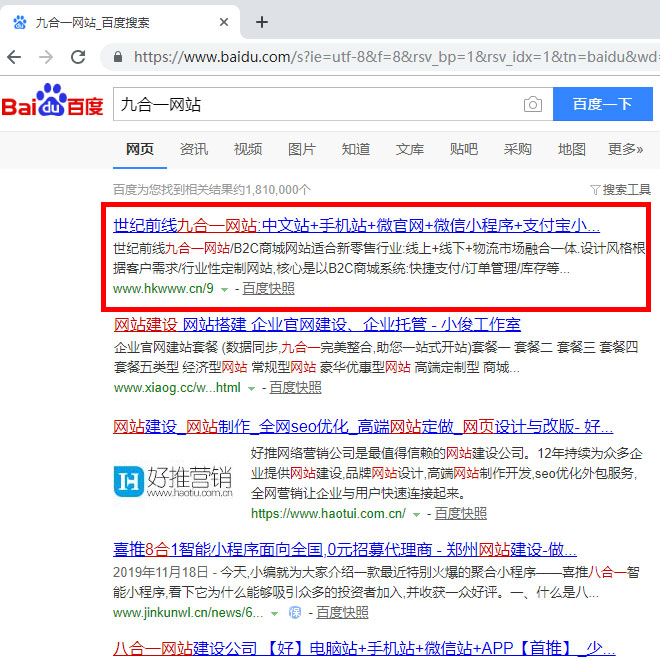Open the 喜推8合1智能小程序 result title
This screenshot has height=660, width=660.
(345, 549)
